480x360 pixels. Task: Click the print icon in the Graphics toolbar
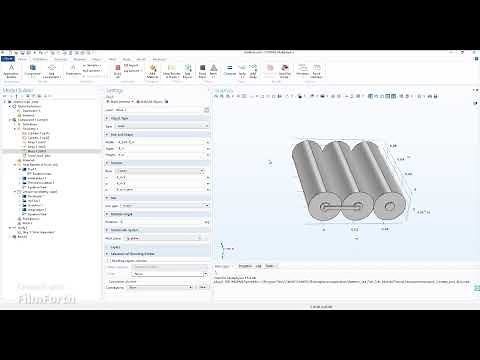point(435,96)
